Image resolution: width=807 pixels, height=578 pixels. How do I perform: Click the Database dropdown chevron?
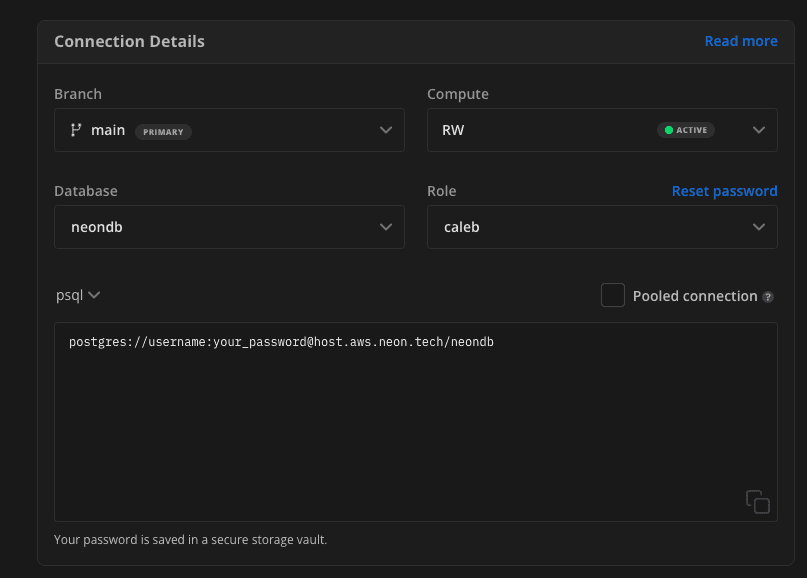point(386,226)
